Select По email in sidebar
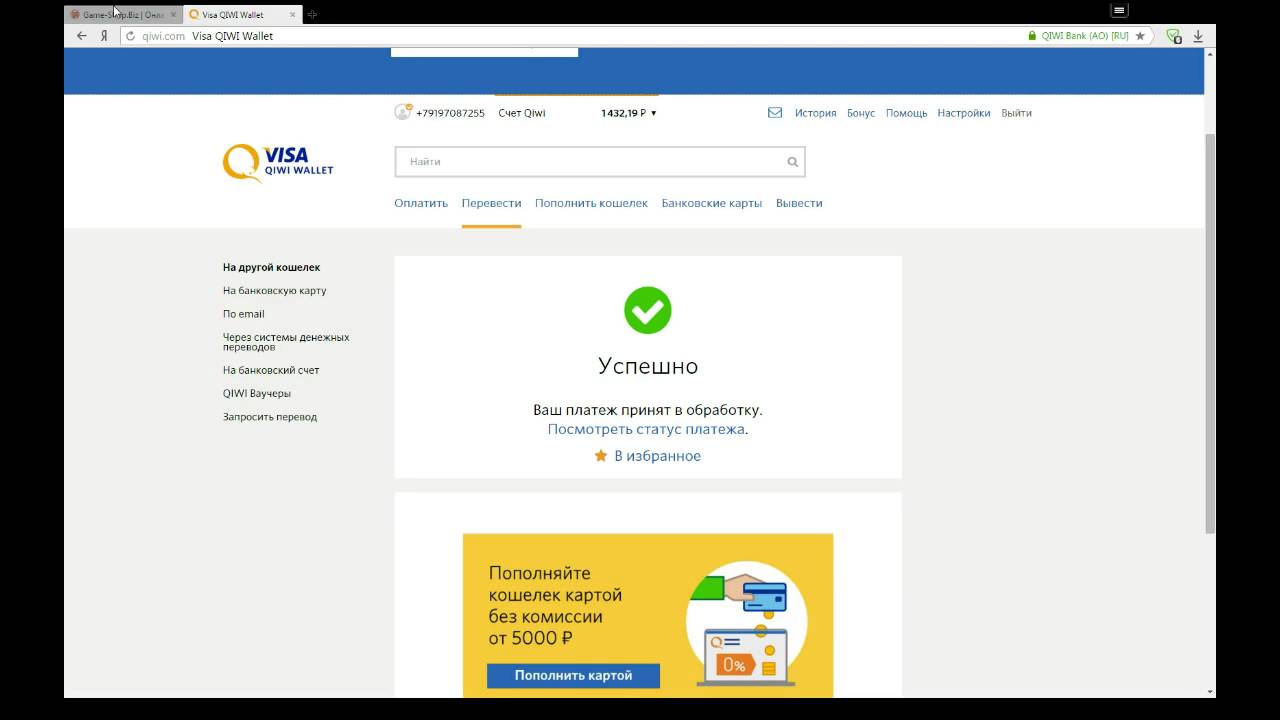1280x720 pixels. tap(243, 314)
